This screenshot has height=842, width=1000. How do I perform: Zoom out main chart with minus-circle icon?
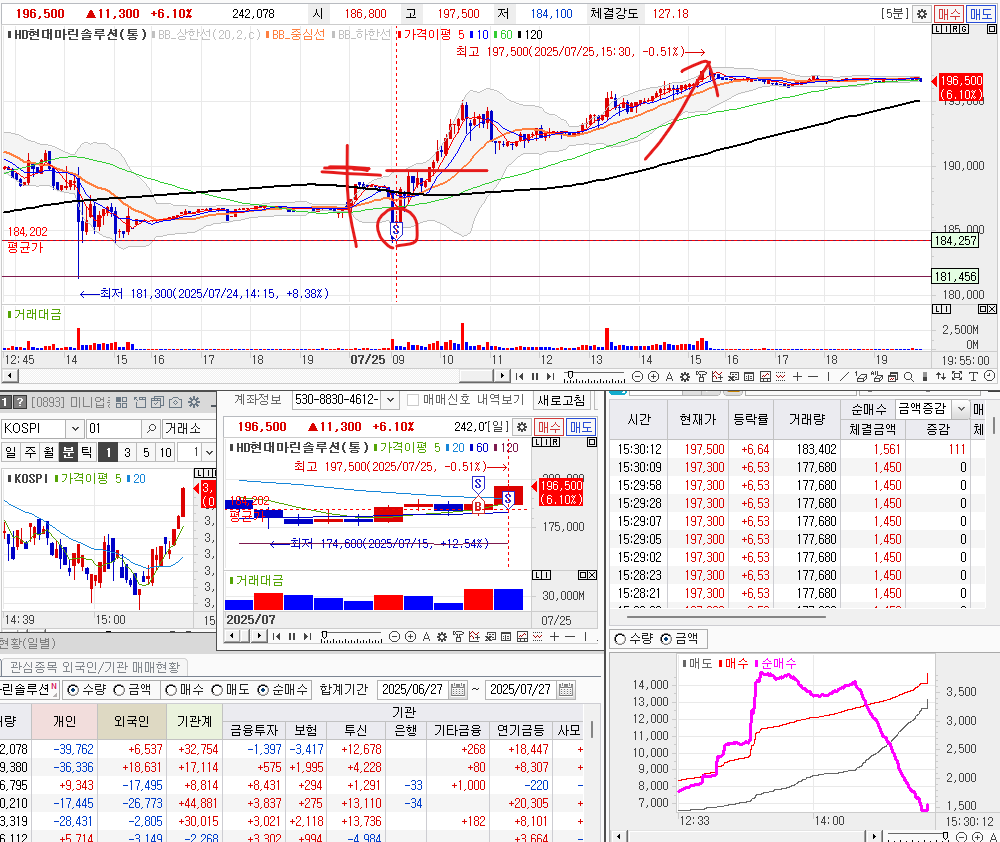[x=637, y=376]
